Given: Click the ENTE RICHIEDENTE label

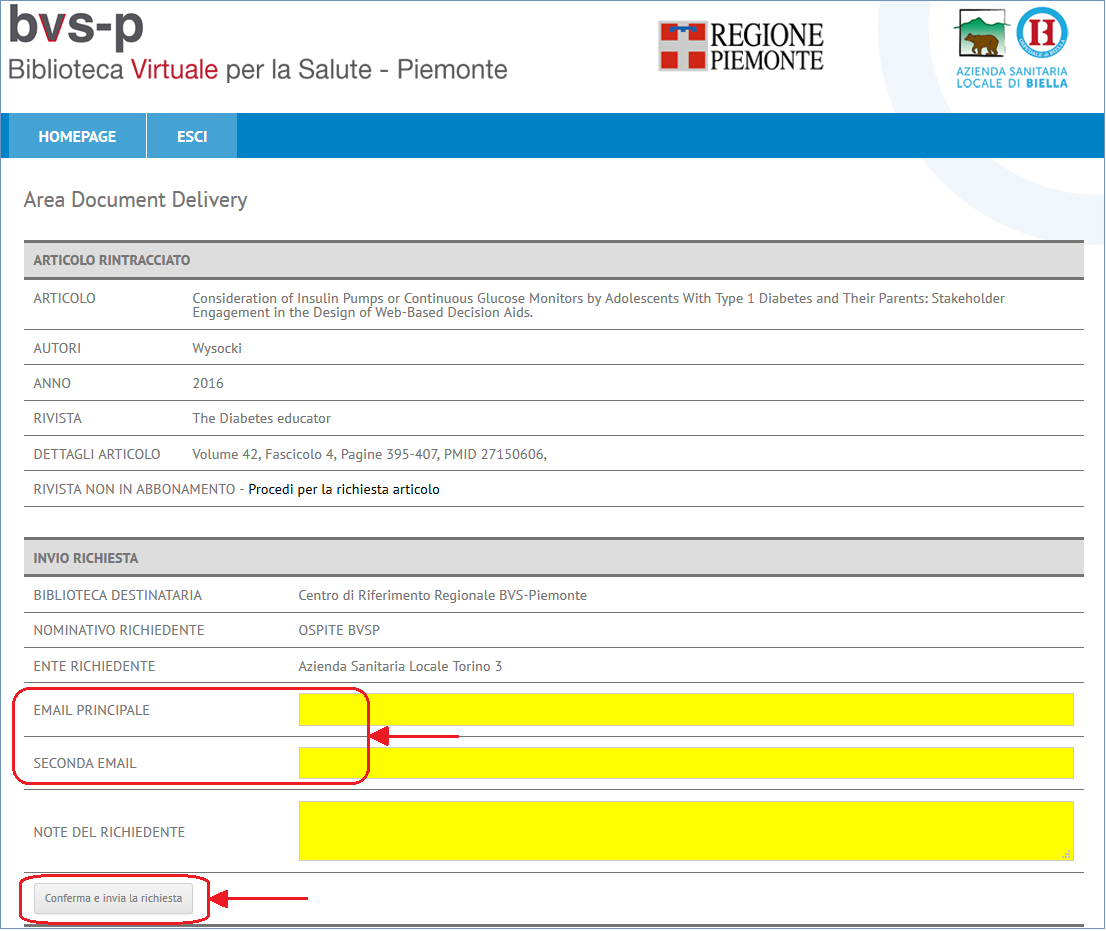Looking at the screenshot, I should click(94, 667).
